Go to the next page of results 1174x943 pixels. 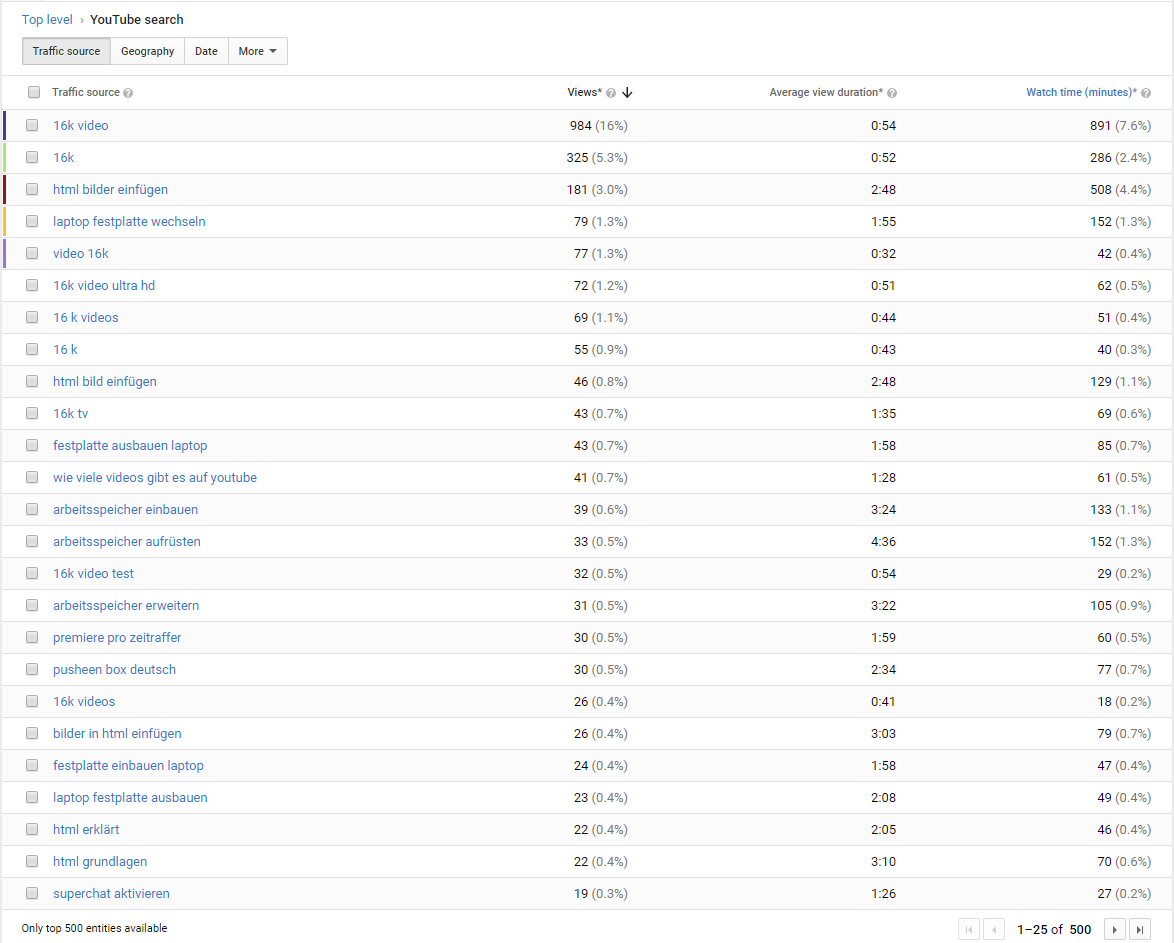[x=1114, y=929]
